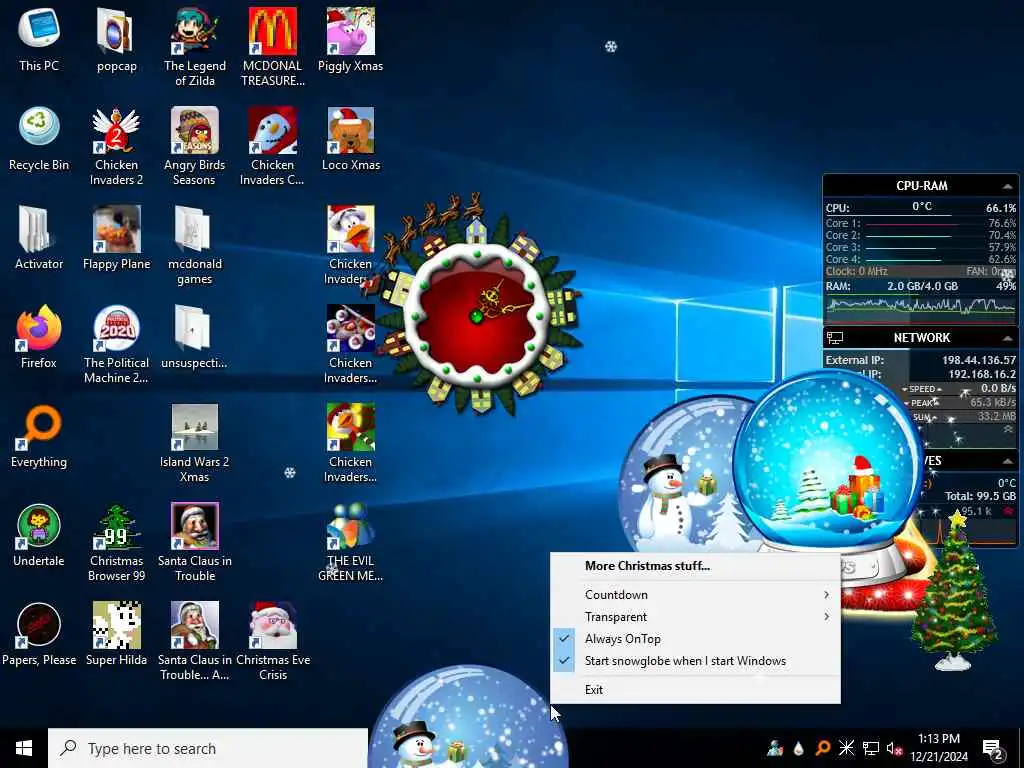Click the muted speaker tray icon

(x=894, y=748)
